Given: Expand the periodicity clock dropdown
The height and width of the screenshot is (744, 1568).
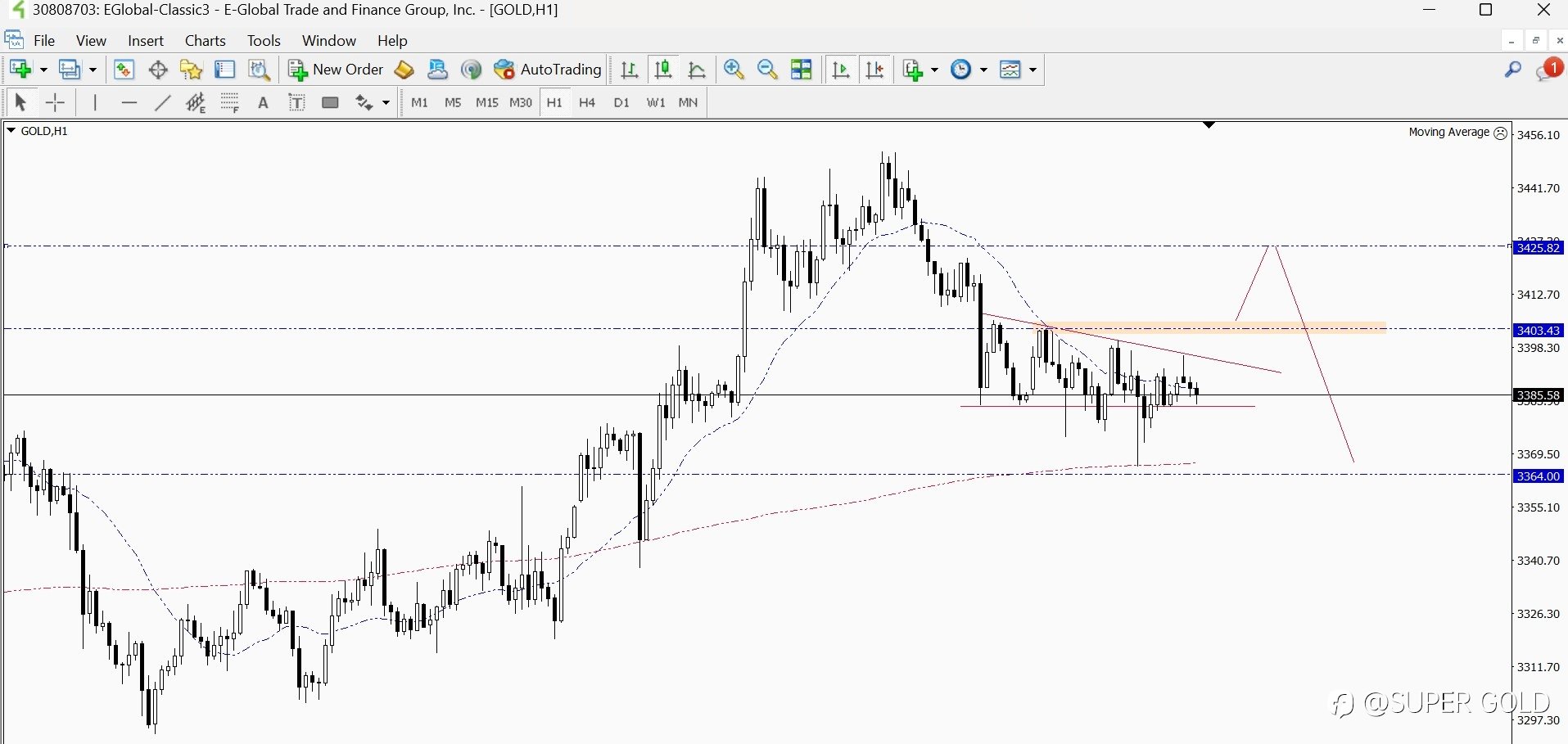Looking at the screenshot, I should [x=983, y=70].
